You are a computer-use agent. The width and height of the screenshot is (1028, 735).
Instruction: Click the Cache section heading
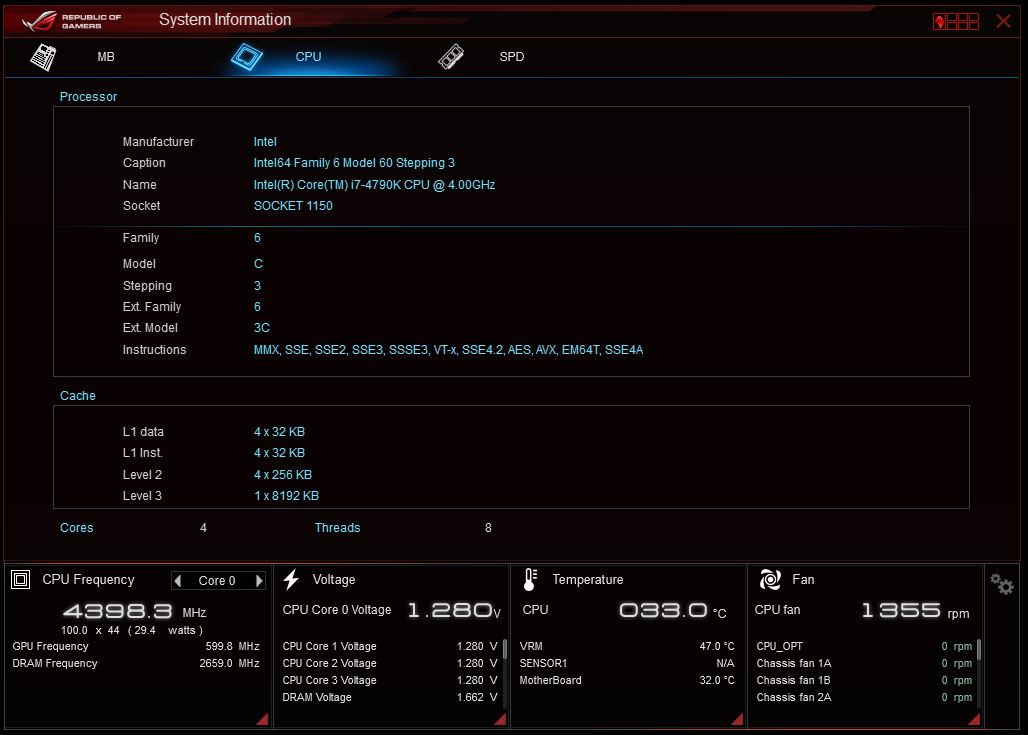tap(77, 396)
